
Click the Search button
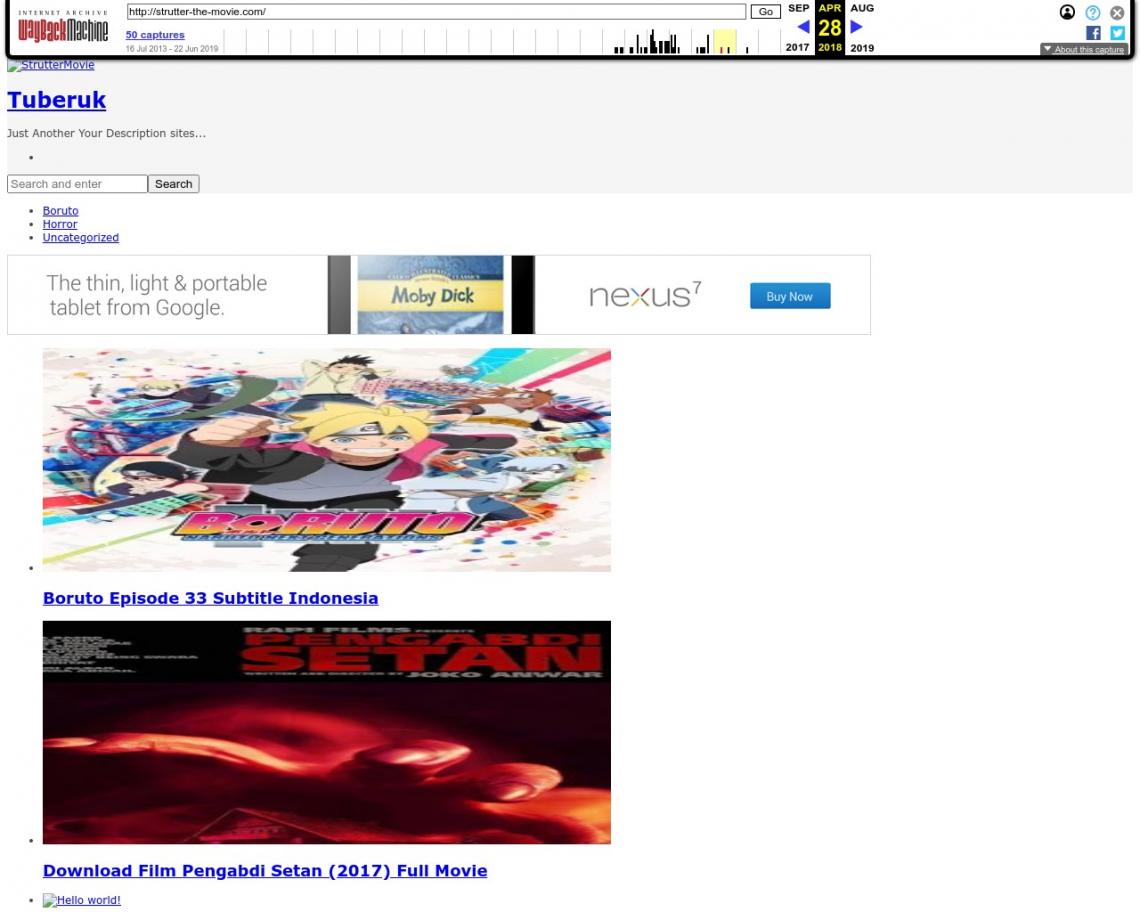174,184
